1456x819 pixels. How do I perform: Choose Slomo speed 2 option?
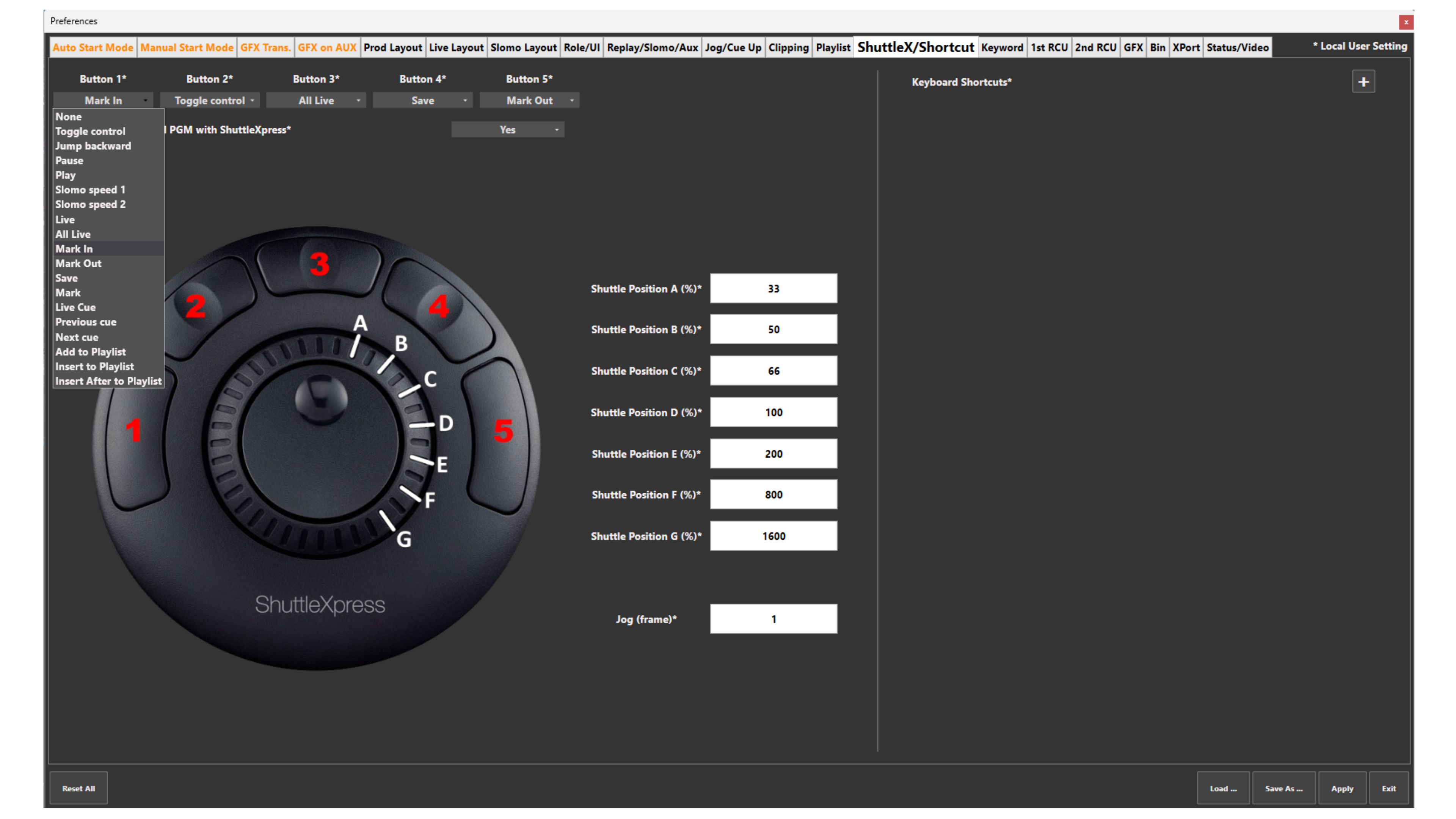pyautogui.click(x=108, y=205)
